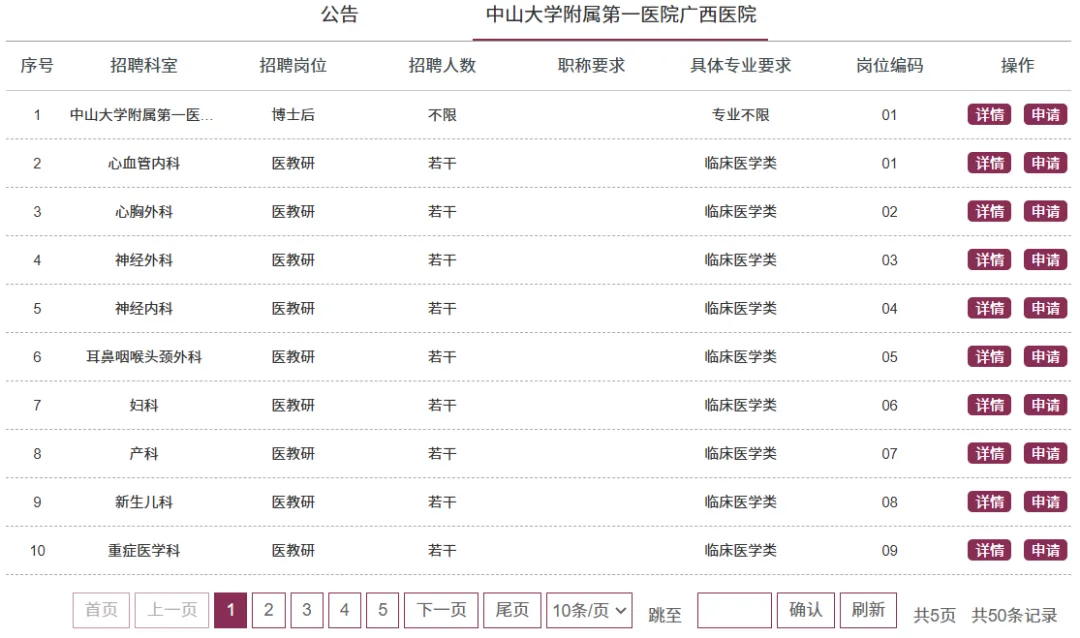Viewport: 1080px width, 638px height.
Task: Focus the 跳至 page number input
Action: (734, 610)
